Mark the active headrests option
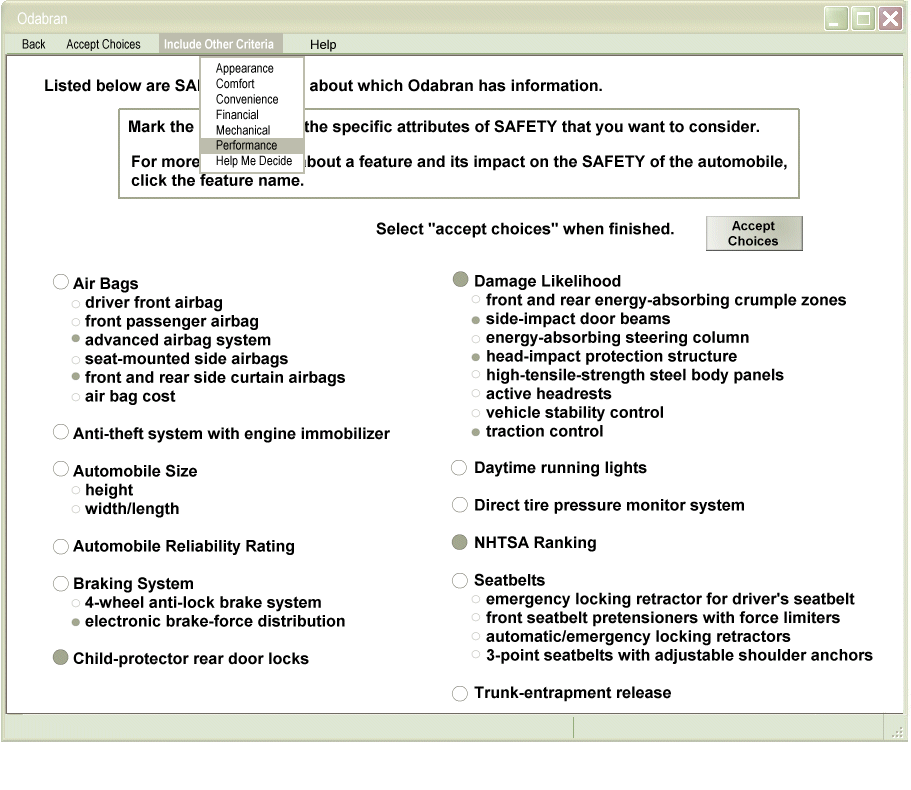The image size is (911, 790). (476, 394)
